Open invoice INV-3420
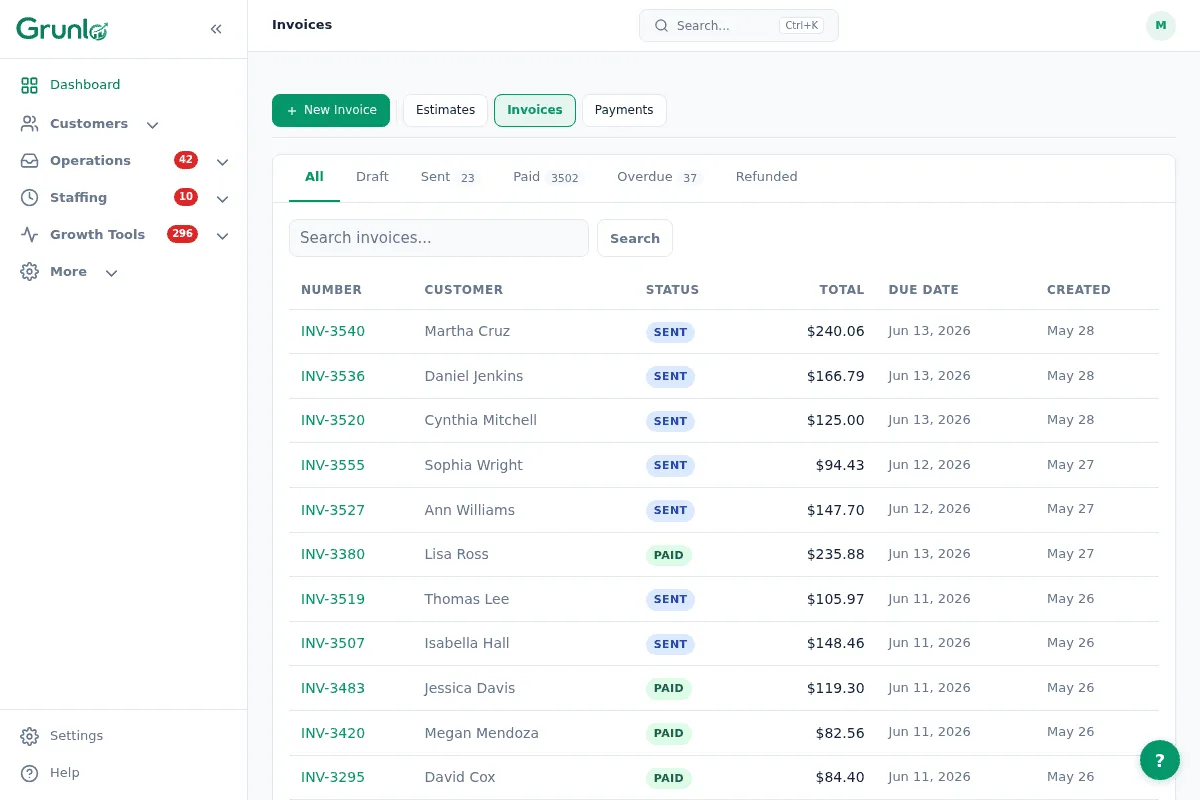The height and width of the screenshot is (800, 1200). pos(333,733)
